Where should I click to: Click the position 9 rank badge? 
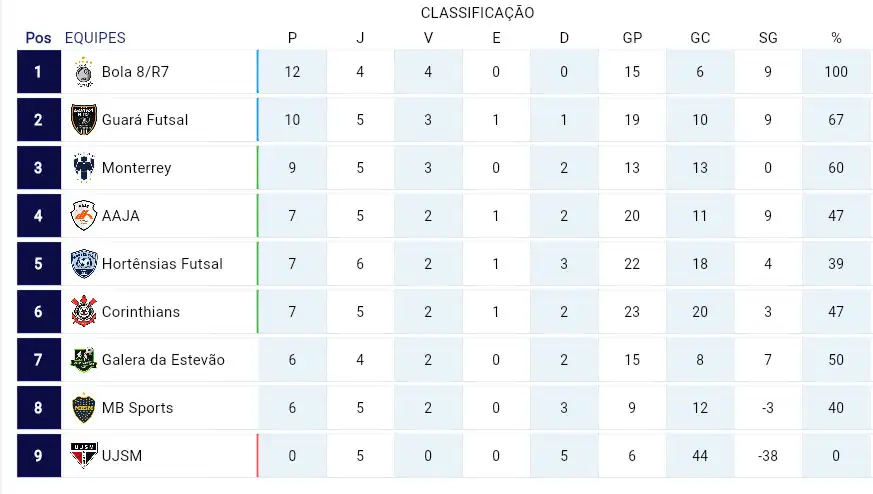(x=39, y=456)
